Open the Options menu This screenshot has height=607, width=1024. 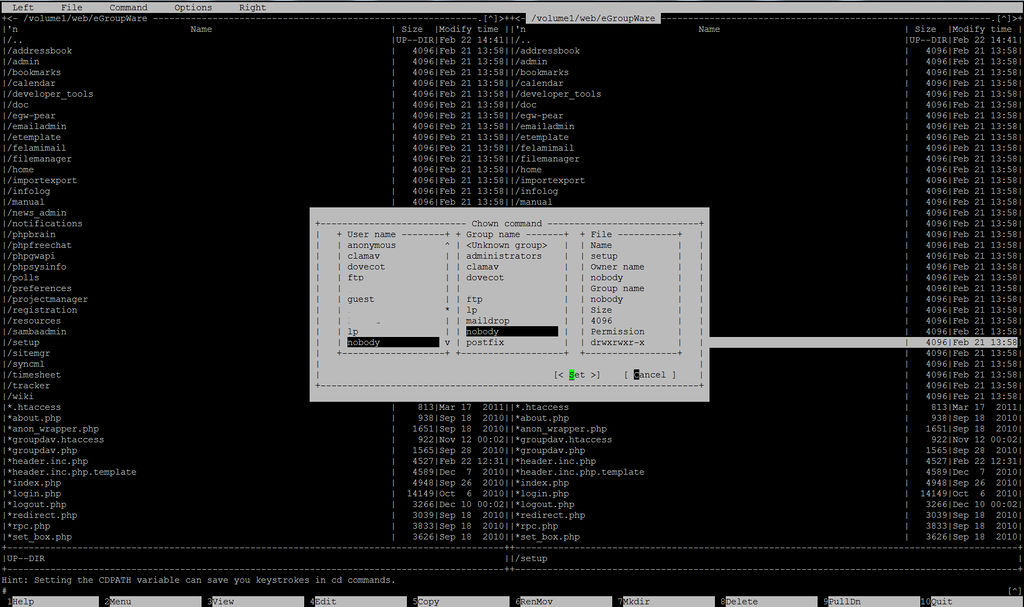[193, 7]
